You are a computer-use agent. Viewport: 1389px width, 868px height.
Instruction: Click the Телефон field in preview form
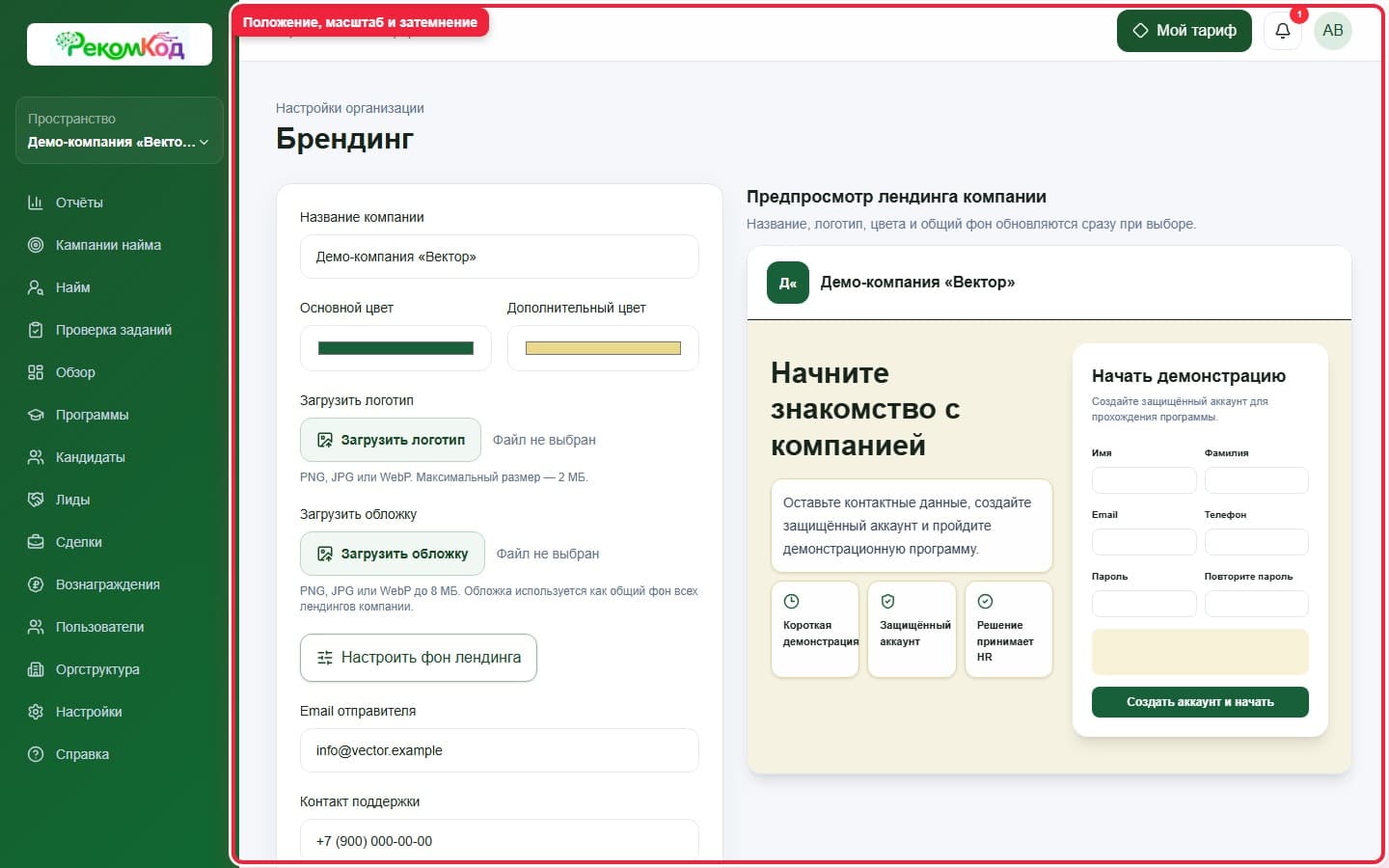click(x=1257, y=542)
